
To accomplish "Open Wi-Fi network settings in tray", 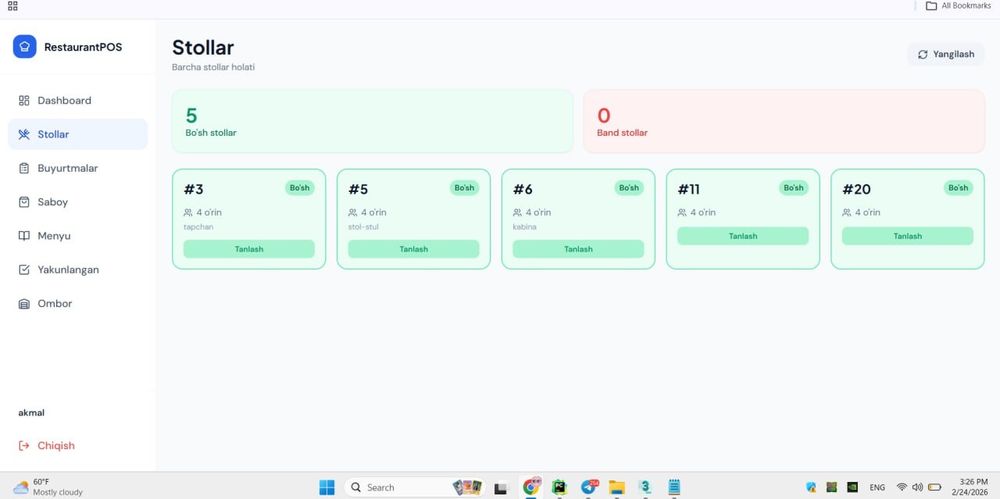I will click(x=902, y=487).
